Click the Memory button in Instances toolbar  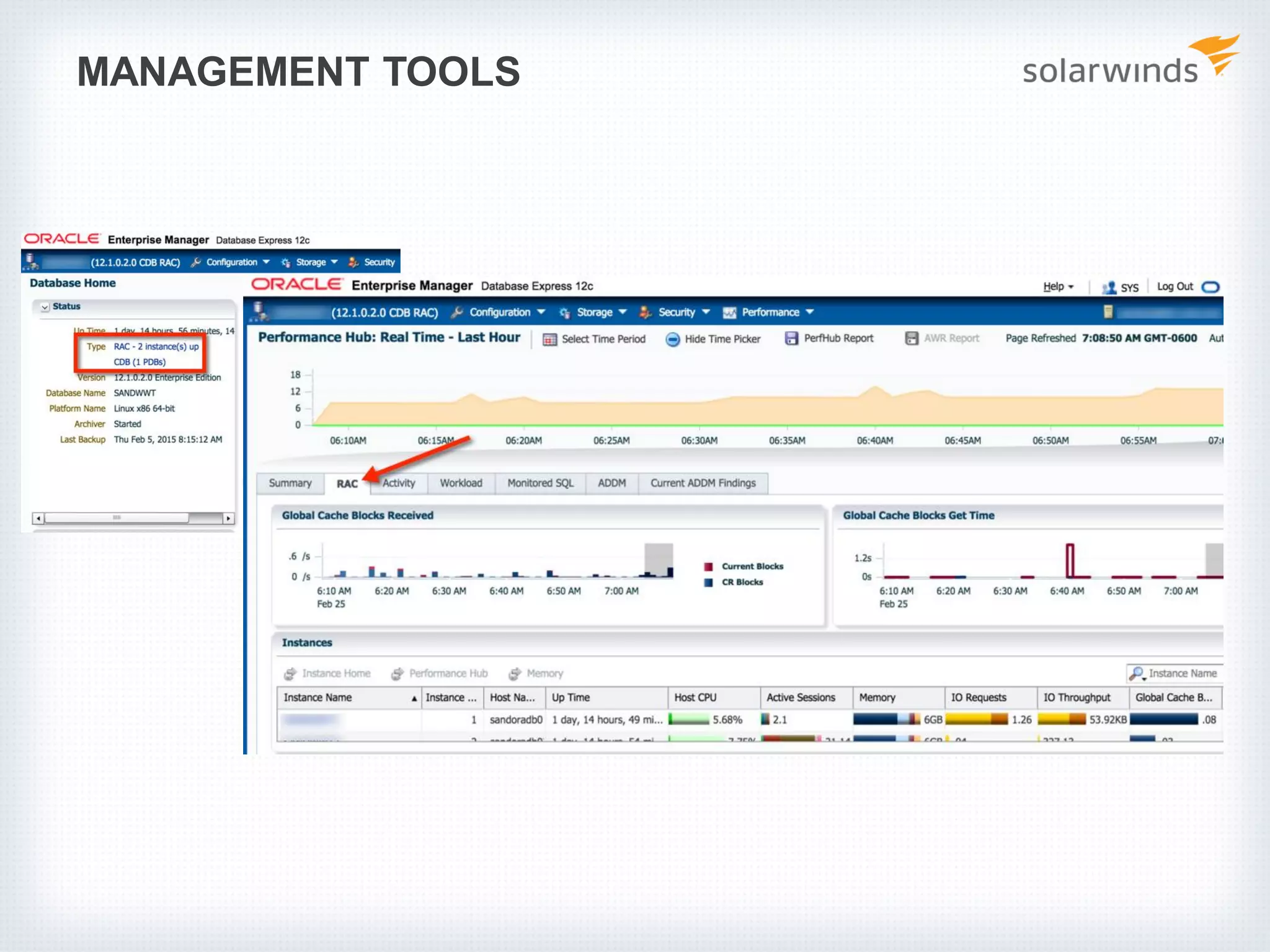(x=536, y=674)
